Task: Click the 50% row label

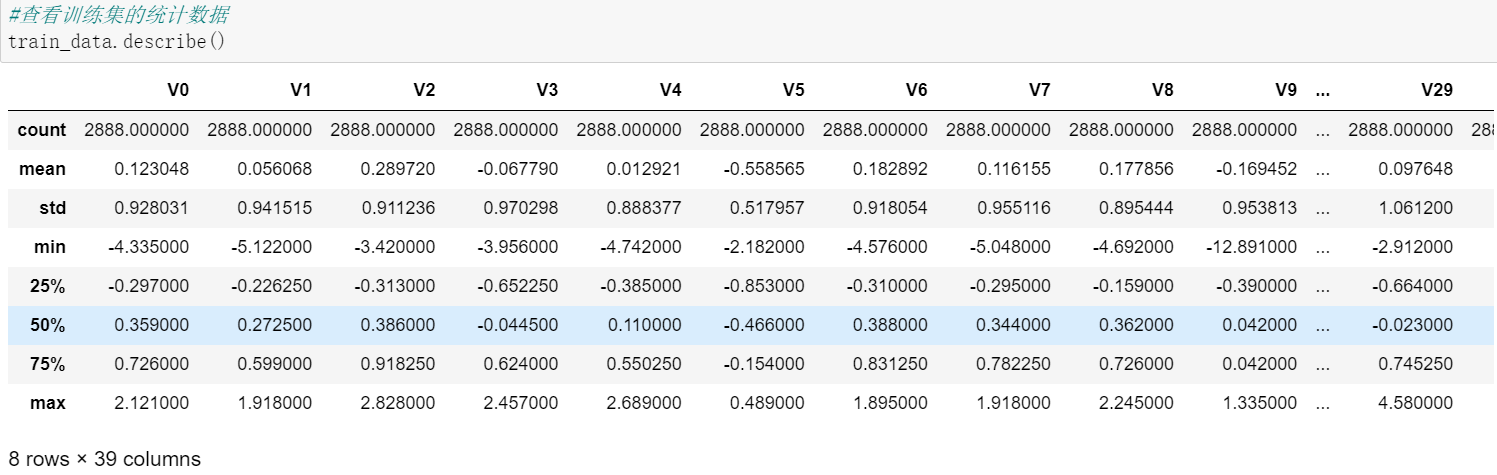Action: pyautogui.click(x=49, y=325)
